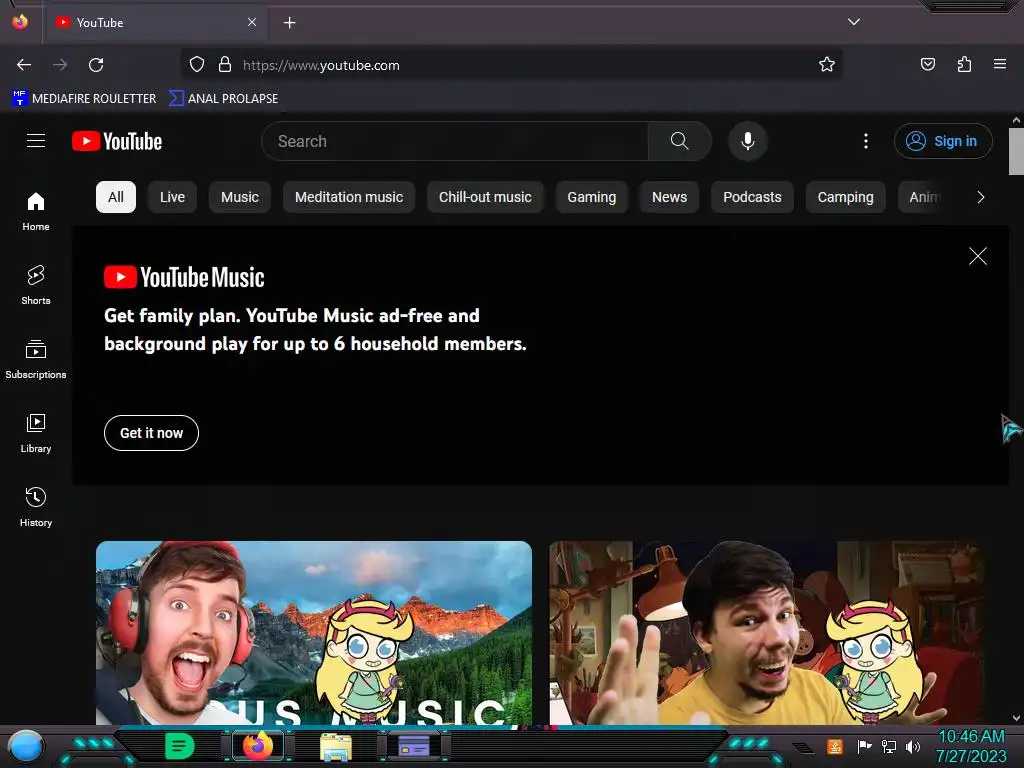Image resolution: width=1024 pixels, height=768 pixels.
Task: Dismiss the YouTube Music promo banner
Action: click(978, 256)
